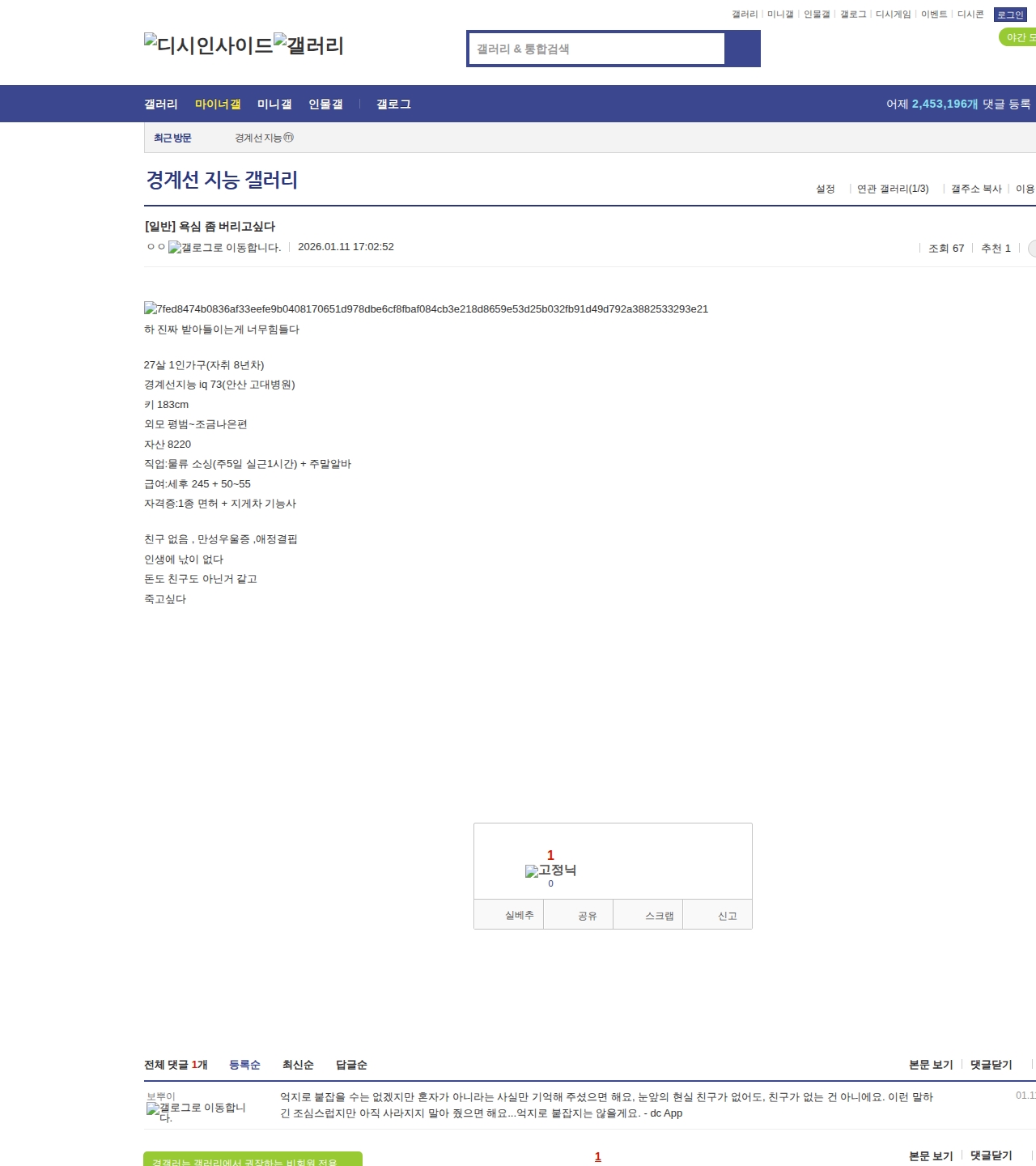Open the 마이너갤 menu tab
The height and width of the screenshot is (1166, 1036).
click(218, 104)
